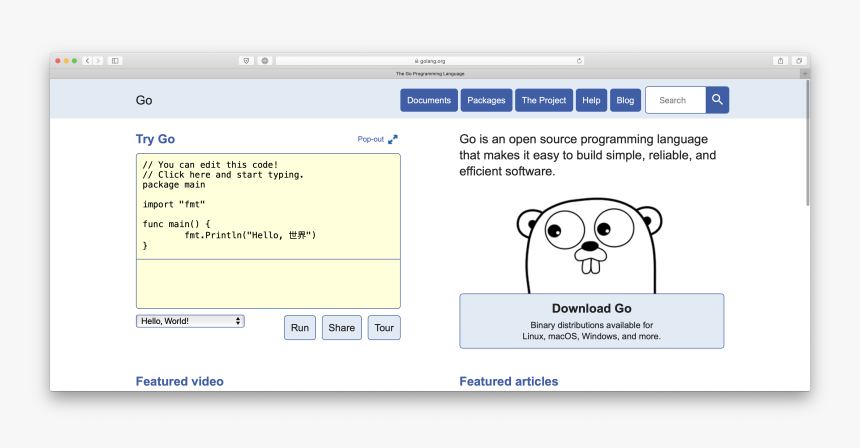This screenshot has width=860, height=448.
Task: Click the magnifying glass search button
Action: (x=717, y=100)
